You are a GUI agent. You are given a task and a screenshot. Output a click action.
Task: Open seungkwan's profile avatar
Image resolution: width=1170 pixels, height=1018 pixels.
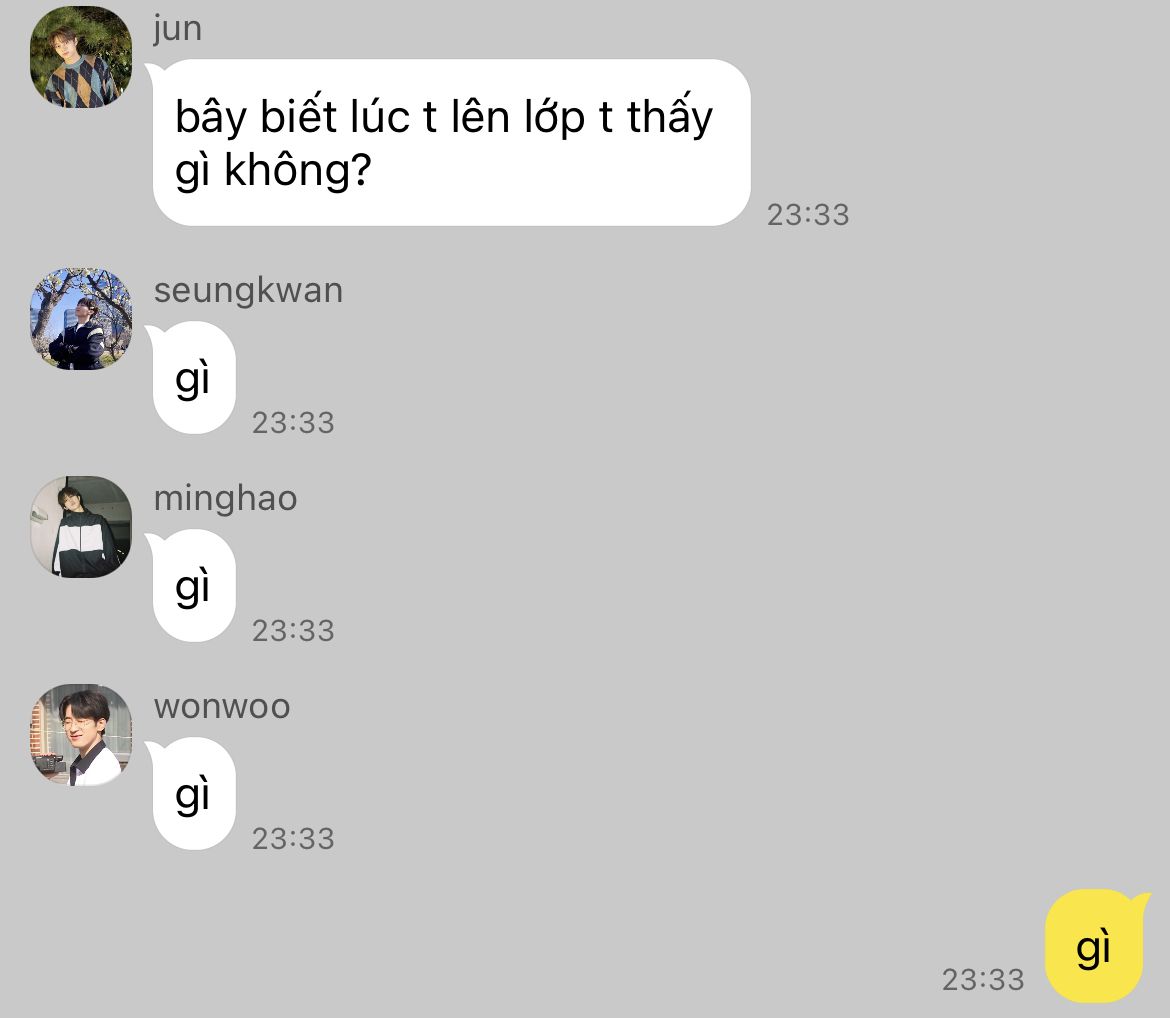81,319
